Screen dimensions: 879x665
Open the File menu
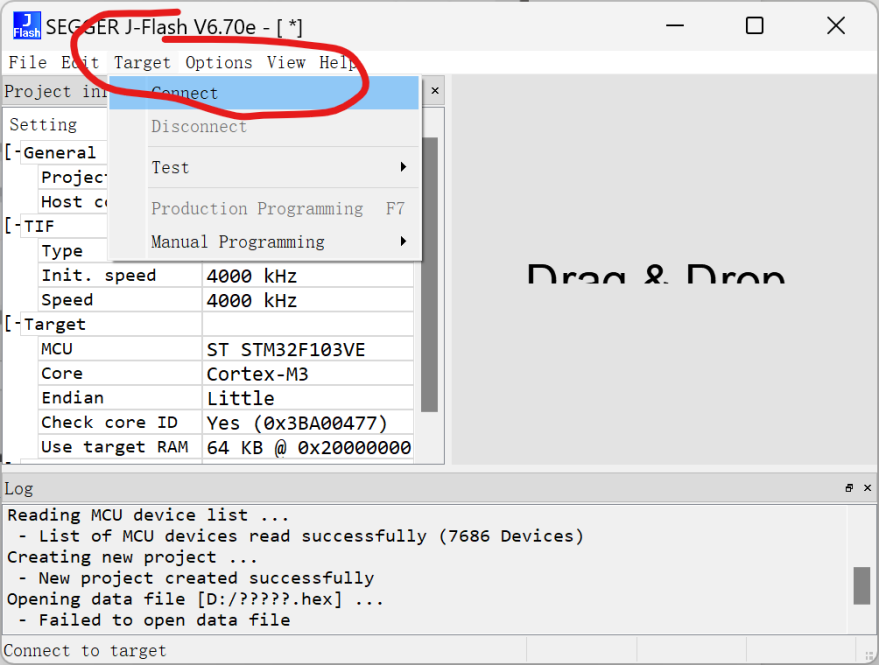(27, 62)
